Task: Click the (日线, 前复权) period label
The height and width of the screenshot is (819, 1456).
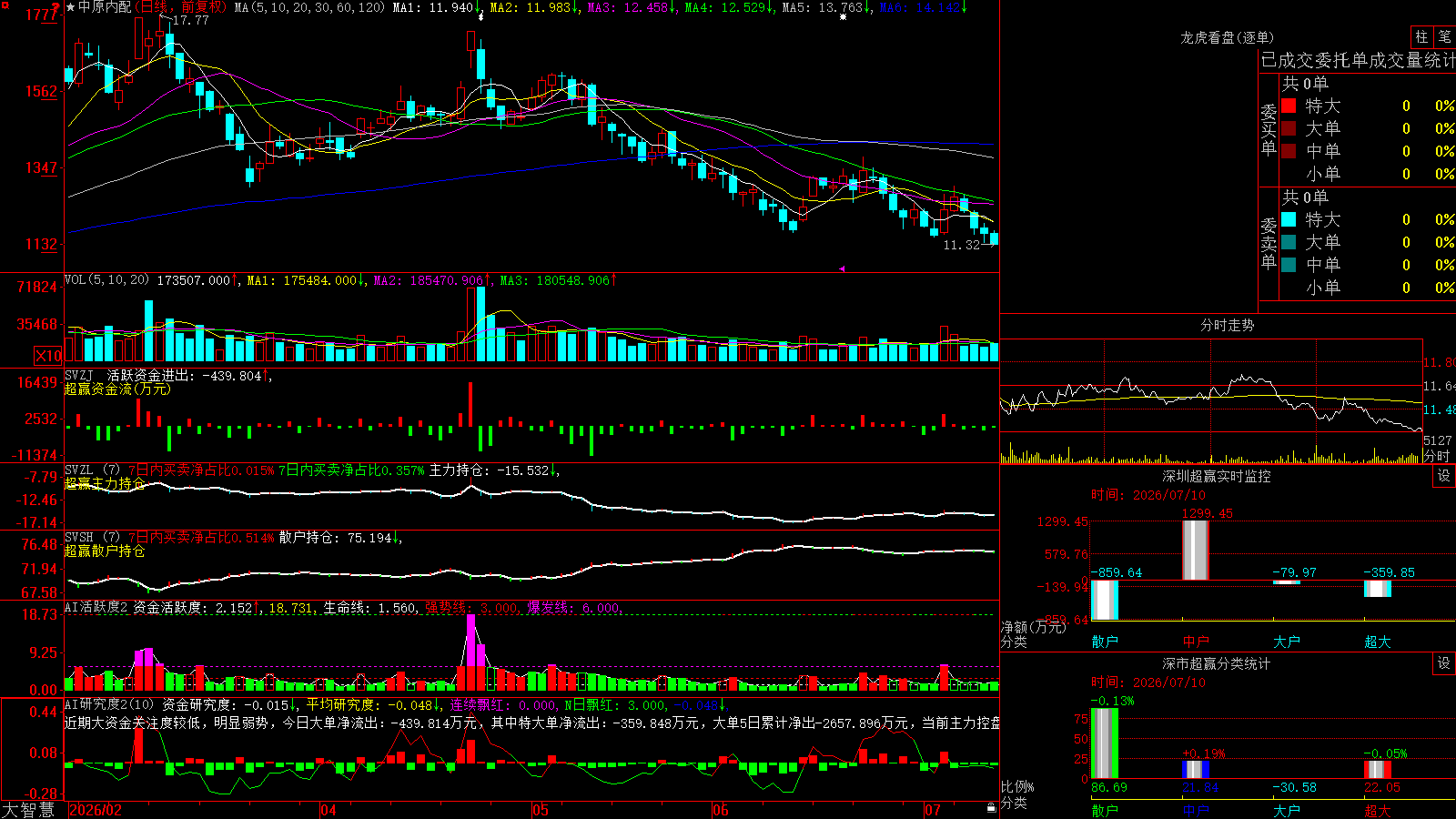Action: [x=180, y=7]
